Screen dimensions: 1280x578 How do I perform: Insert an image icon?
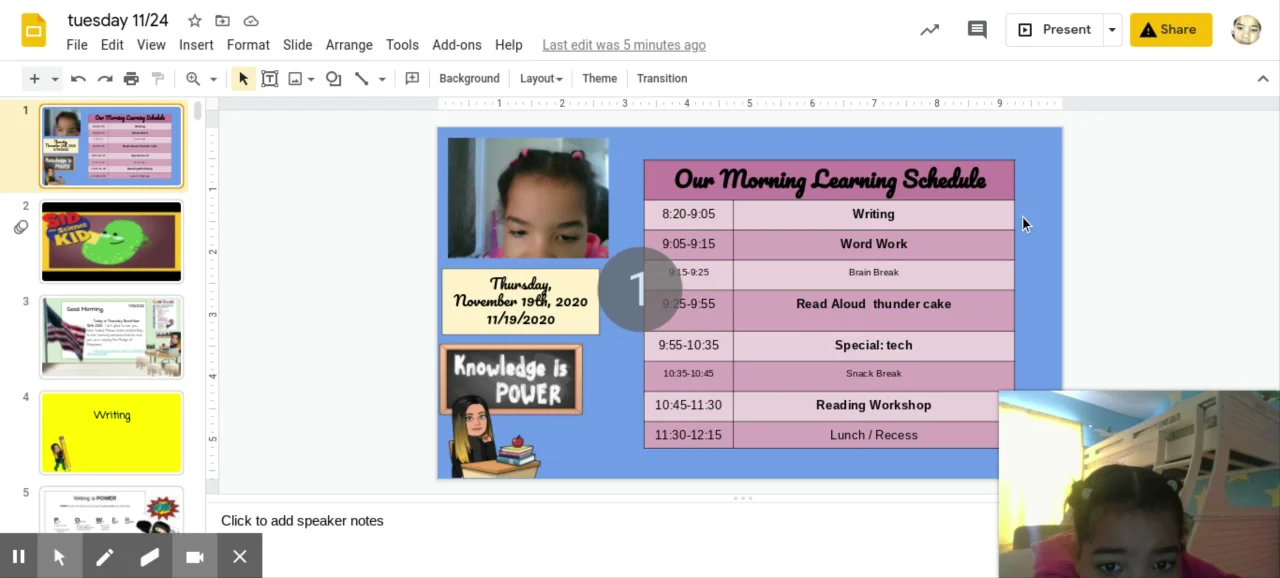[295, 78]
